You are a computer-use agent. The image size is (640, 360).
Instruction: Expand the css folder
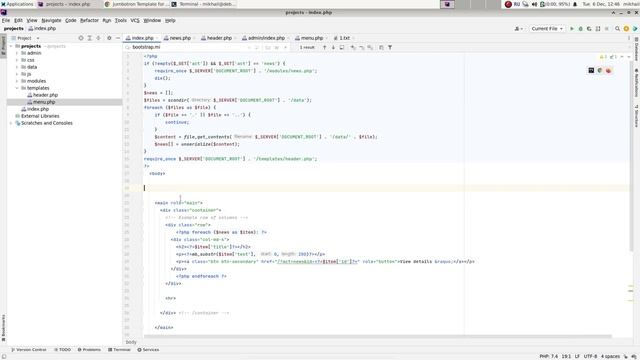(x=17, y=60)
